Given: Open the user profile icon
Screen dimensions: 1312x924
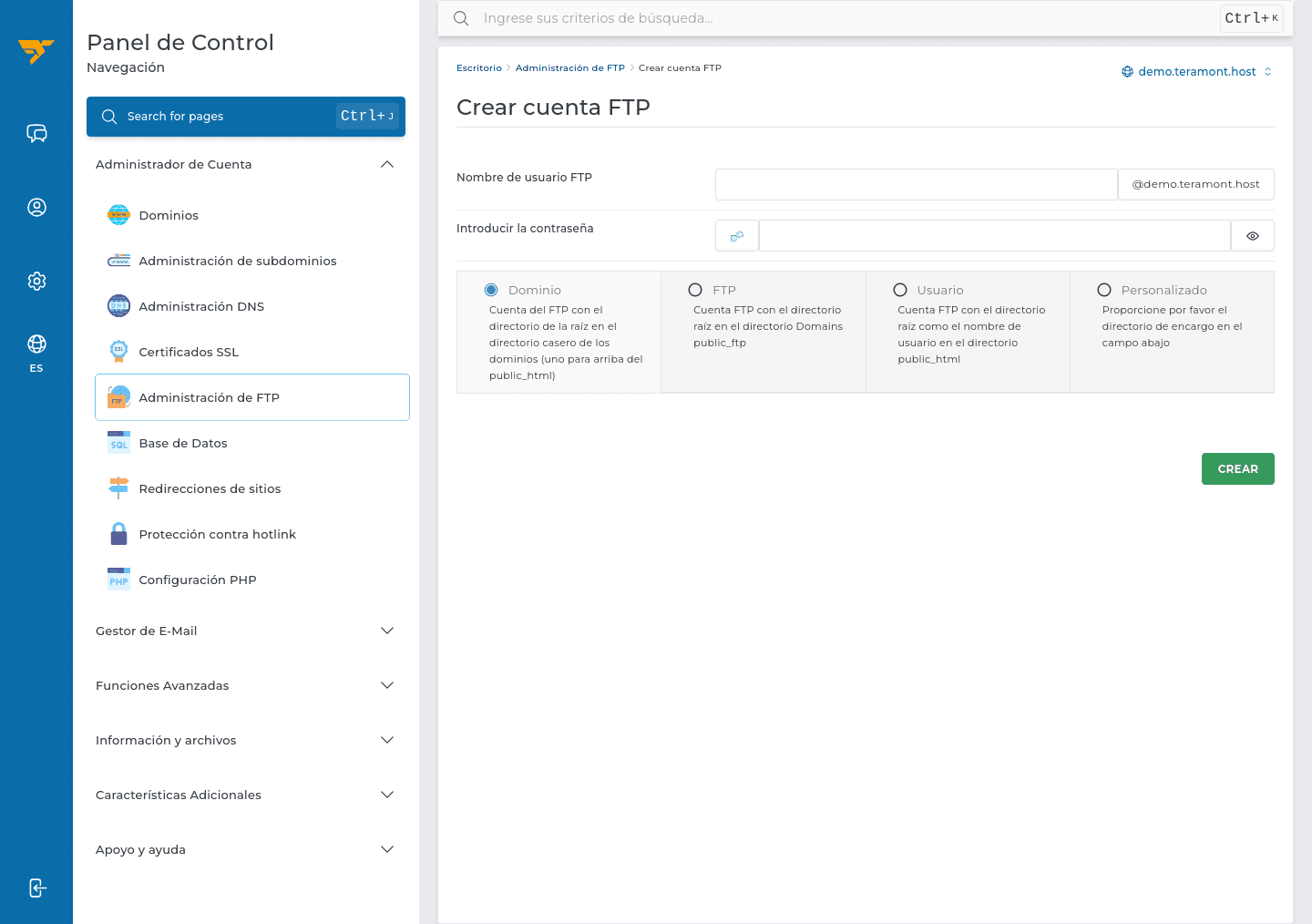Looking at the screenshot, I should tap(36, 207).
